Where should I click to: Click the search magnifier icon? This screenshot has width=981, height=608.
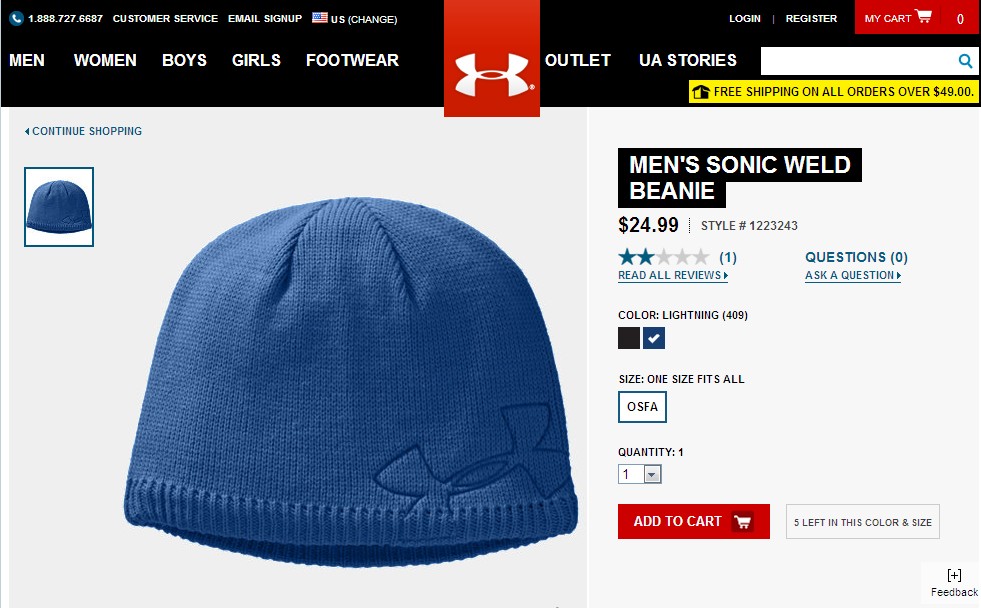point(965,61)
